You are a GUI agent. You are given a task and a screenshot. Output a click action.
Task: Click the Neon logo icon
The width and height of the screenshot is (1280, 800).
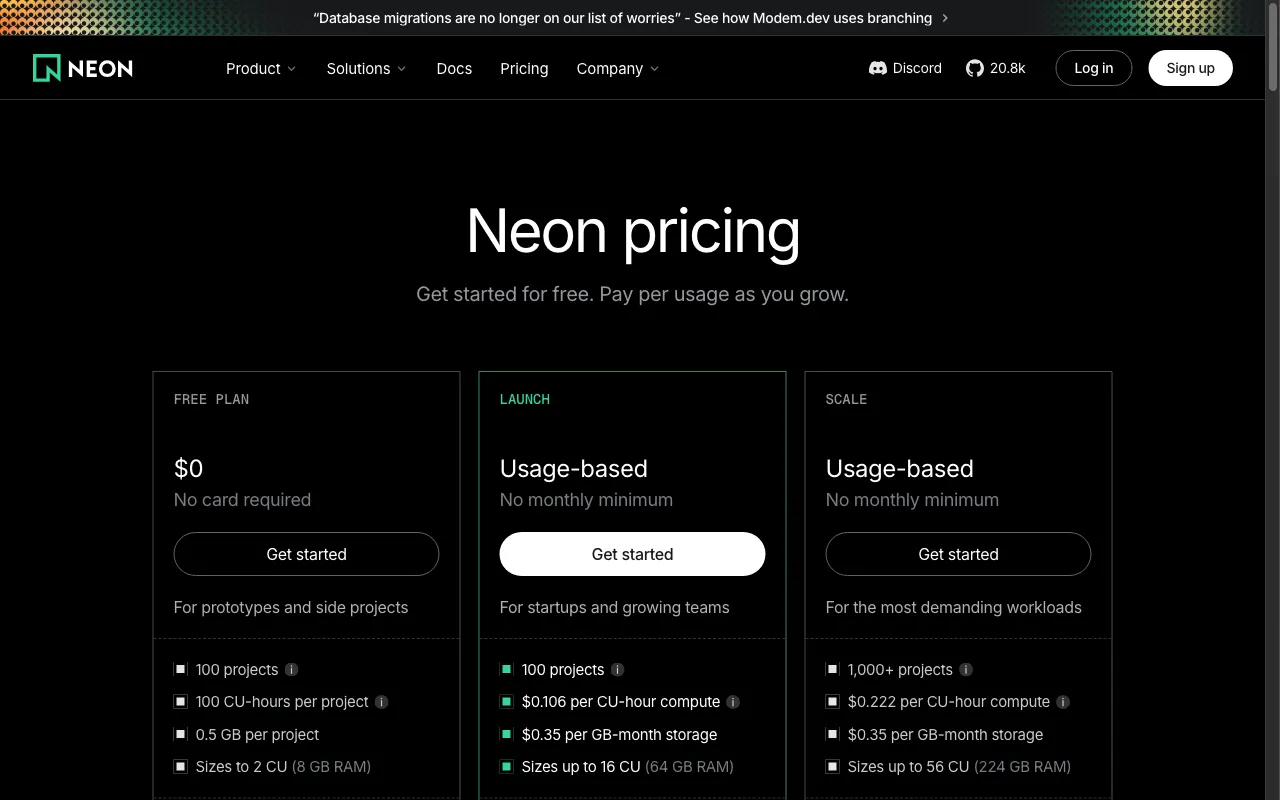coord(47,68)
